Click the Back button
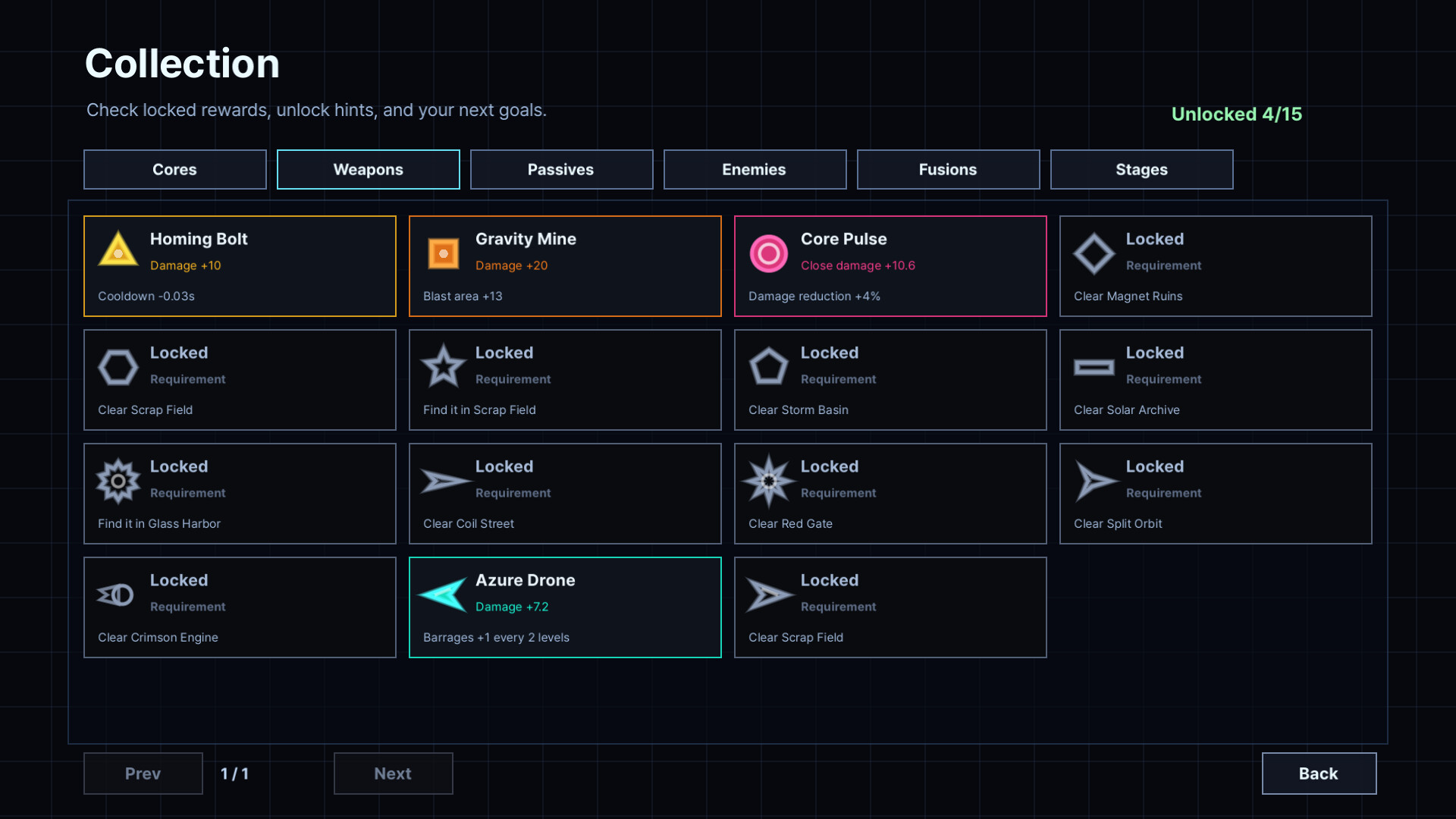 [x=1319, y=773]
